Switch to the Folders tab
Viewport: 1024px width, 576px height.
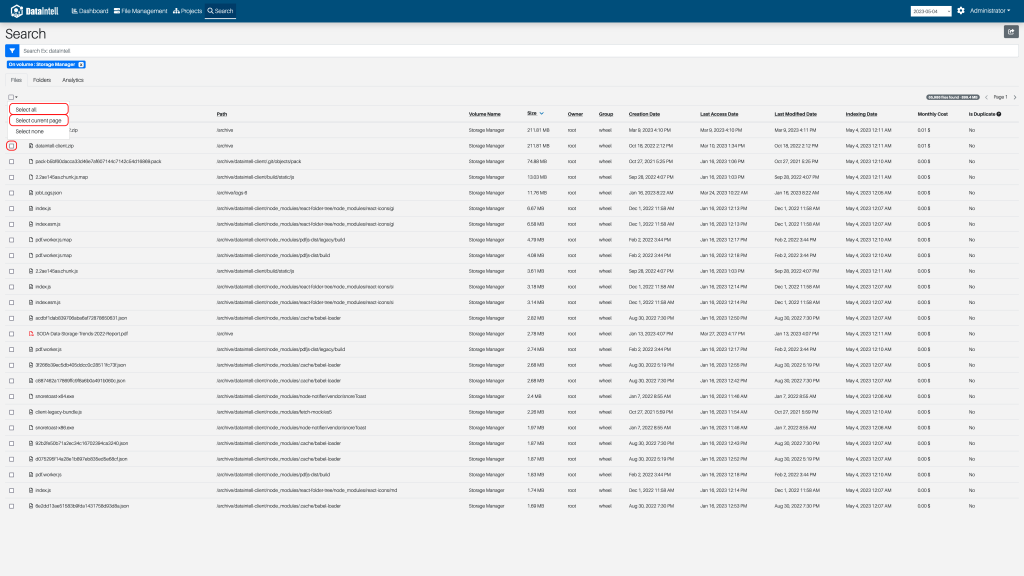[42, 80]
